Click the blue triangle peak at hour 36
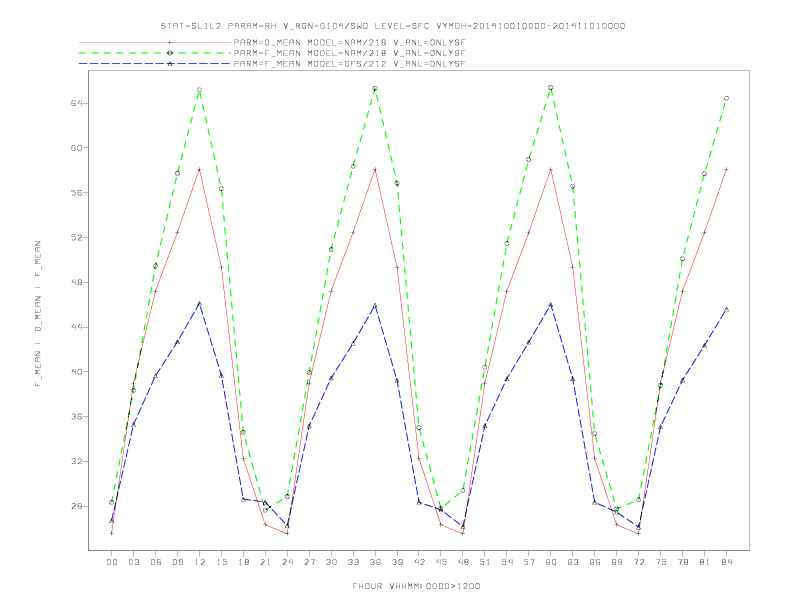The width and height of the screenshot is (792, 612). coord(375,305)
